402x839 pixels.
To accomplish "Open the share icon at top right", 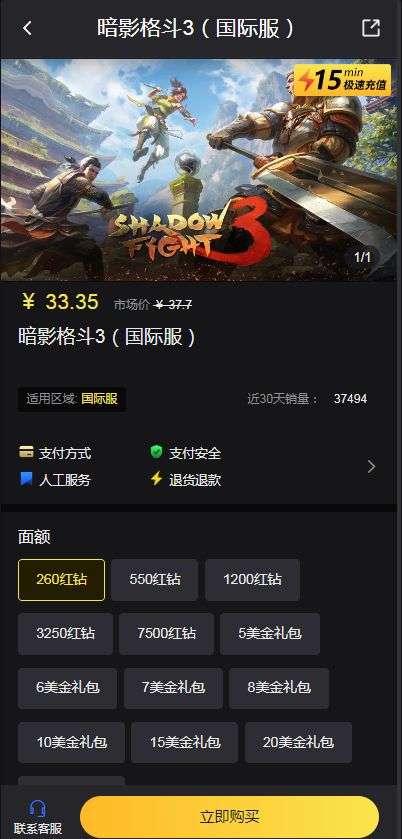I will click(x=371, y=28).
